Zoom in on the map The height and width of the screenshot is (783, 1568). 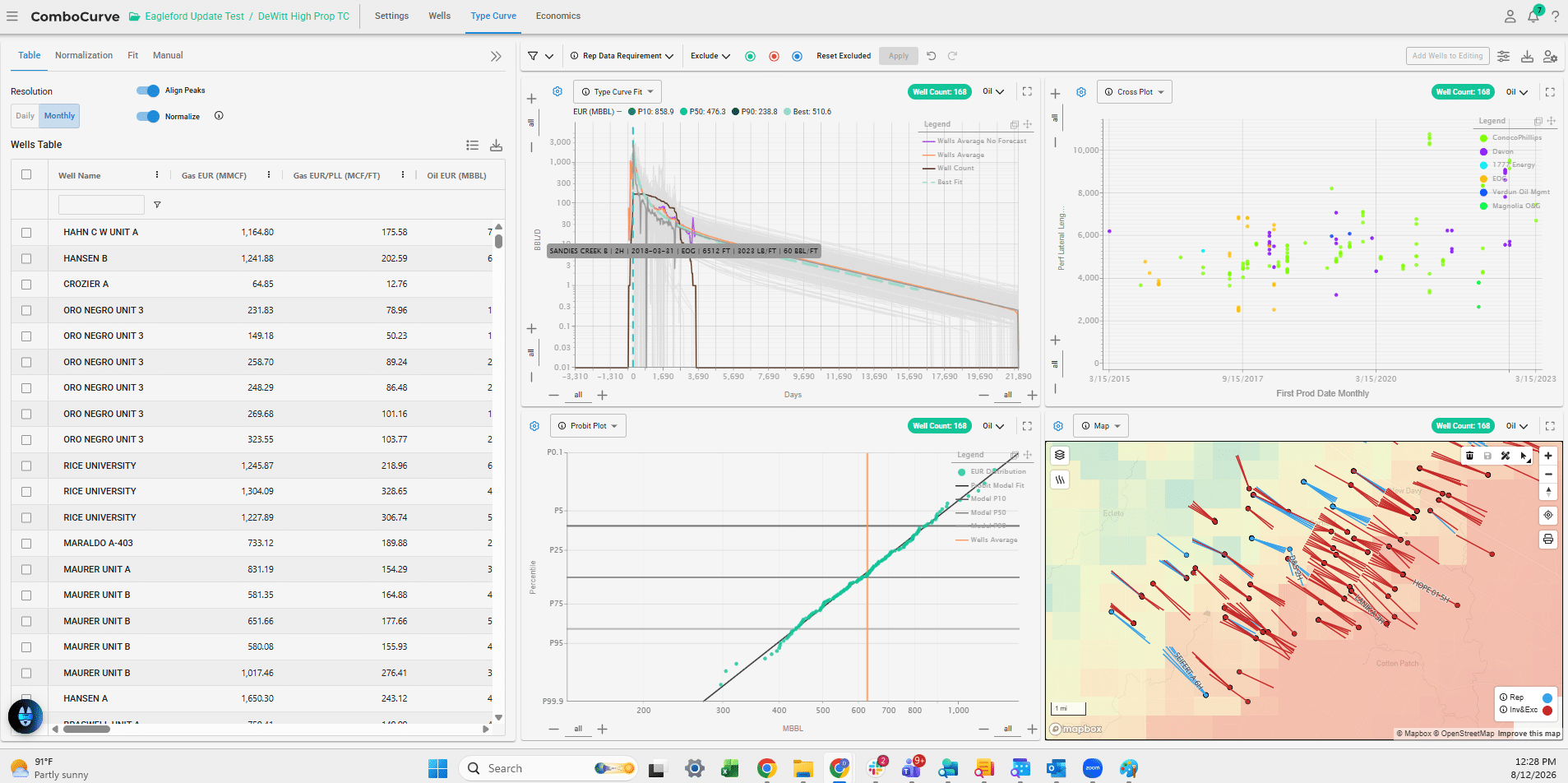click(1548, 456)
